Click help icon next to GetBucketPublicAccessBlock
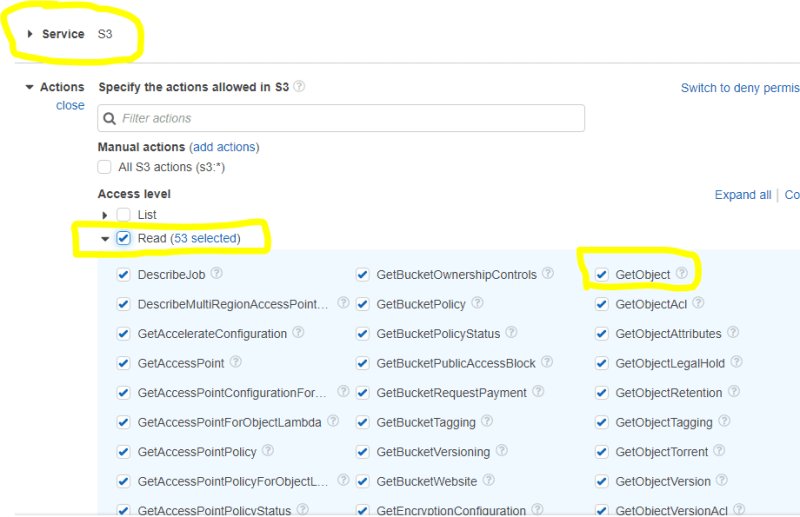This screenshot has height=517, width=800. click(x=546, y=362)
